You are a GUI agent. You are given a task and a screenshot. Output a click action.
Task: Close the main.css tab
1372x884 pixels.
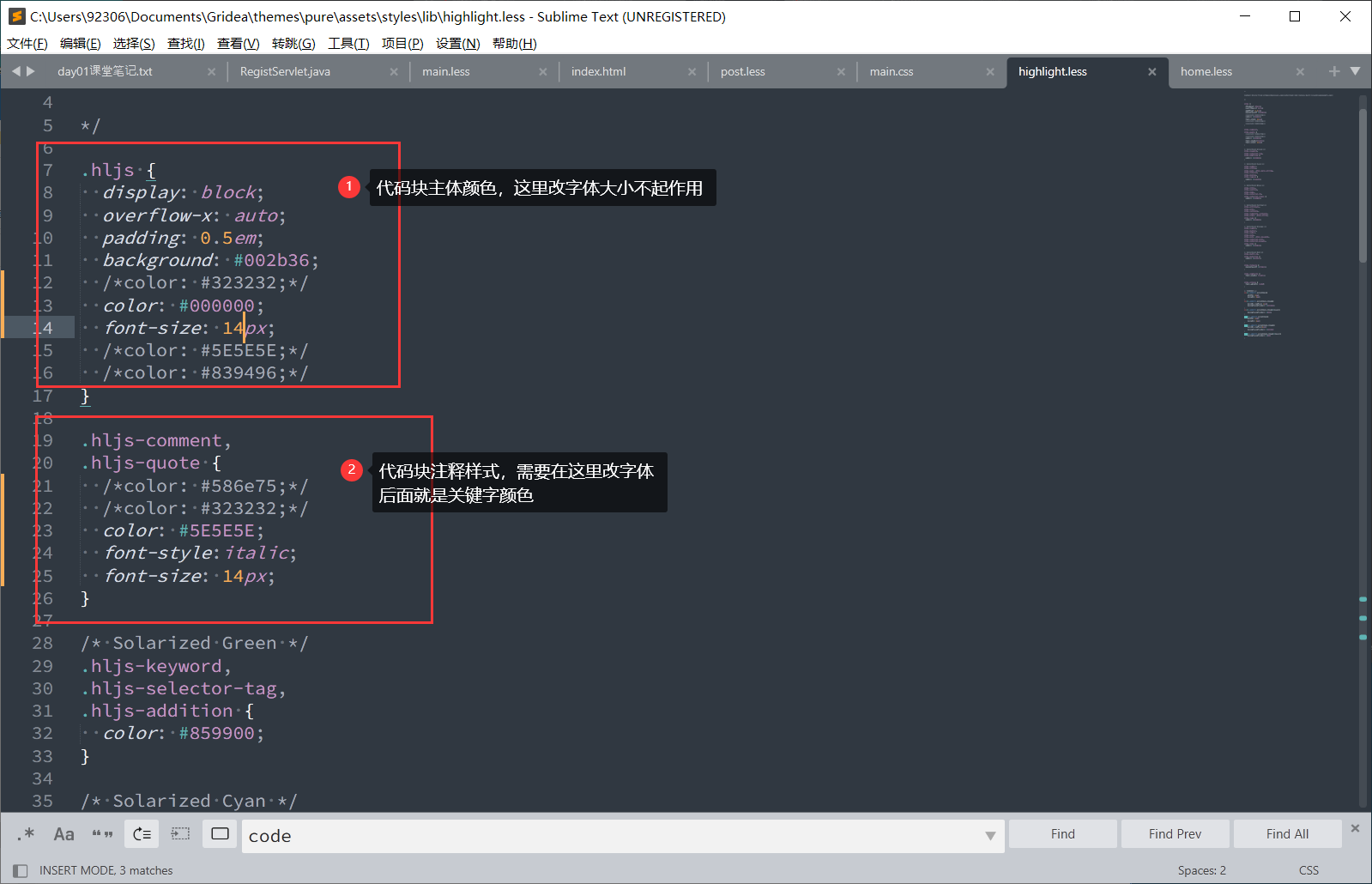990,72
